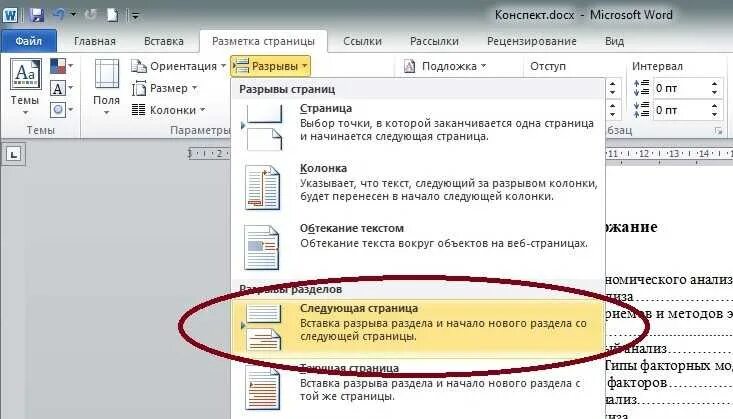Undo the last action in quick access toolbar
The height and width of the screenshot is (419, 733).
coord(59,15)
